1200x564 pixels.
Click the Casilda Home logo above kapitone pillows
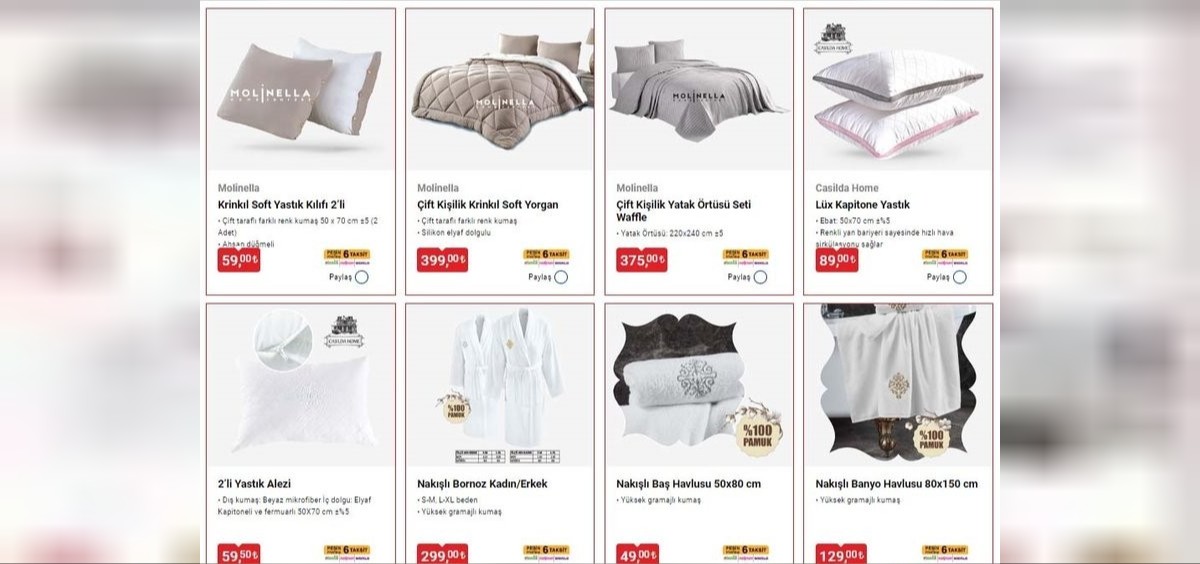[833, 39]
